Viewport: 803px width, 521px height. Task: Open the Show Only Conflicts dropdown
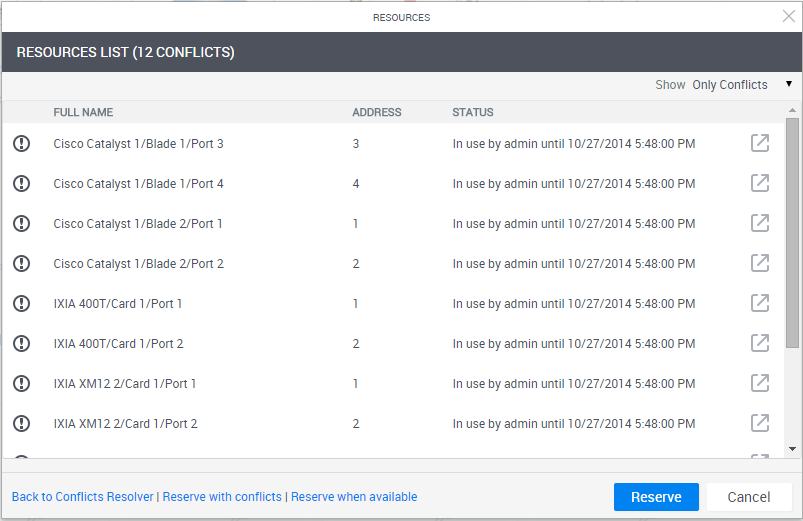point(730,85)
